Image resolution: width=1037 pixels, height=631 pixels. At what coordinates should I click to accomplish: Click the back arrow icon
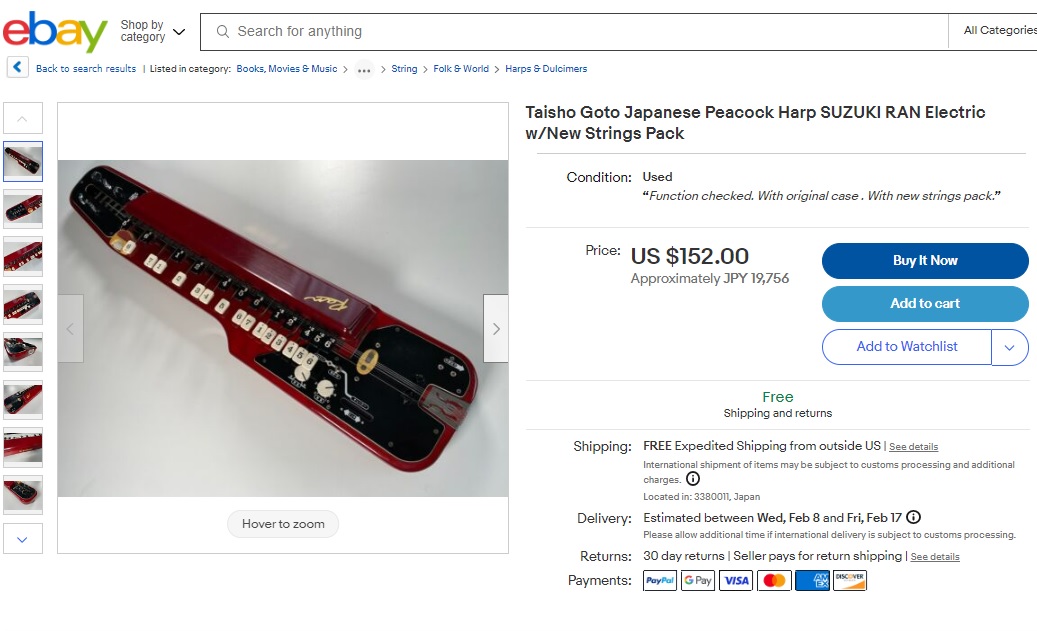[17, 68]
